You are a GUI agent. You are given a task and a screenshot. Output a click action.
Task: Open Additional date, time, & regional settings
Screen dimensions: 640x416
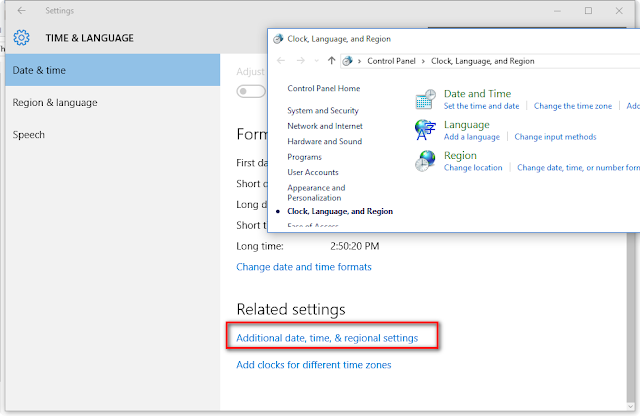(x=334, y=338)
